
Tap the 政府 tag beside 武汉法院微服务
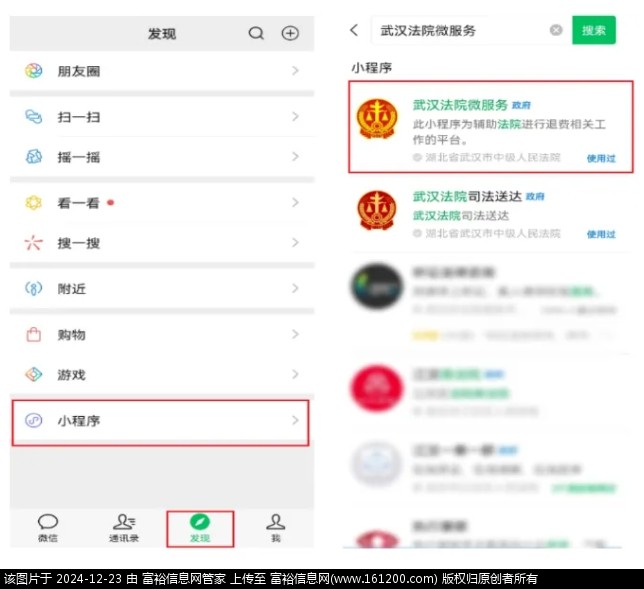521,106
